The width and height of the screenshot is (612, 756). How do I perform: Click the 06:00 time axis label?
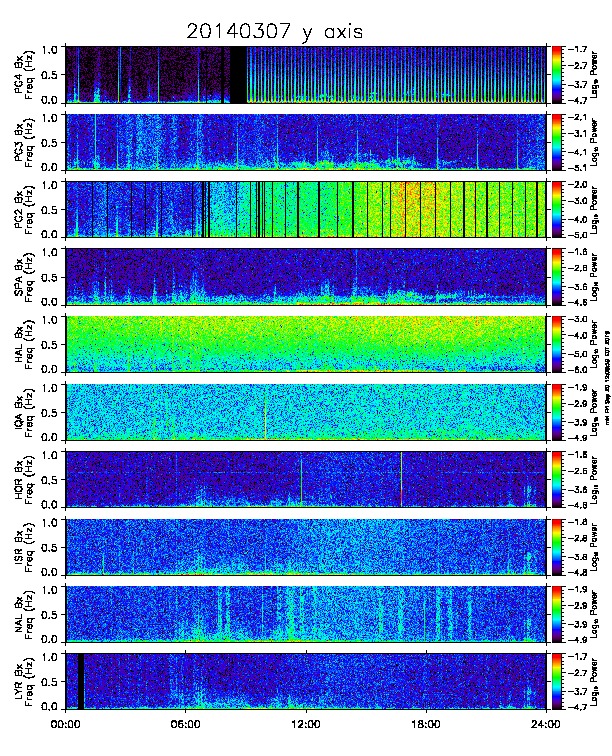(x=186, y=725)
